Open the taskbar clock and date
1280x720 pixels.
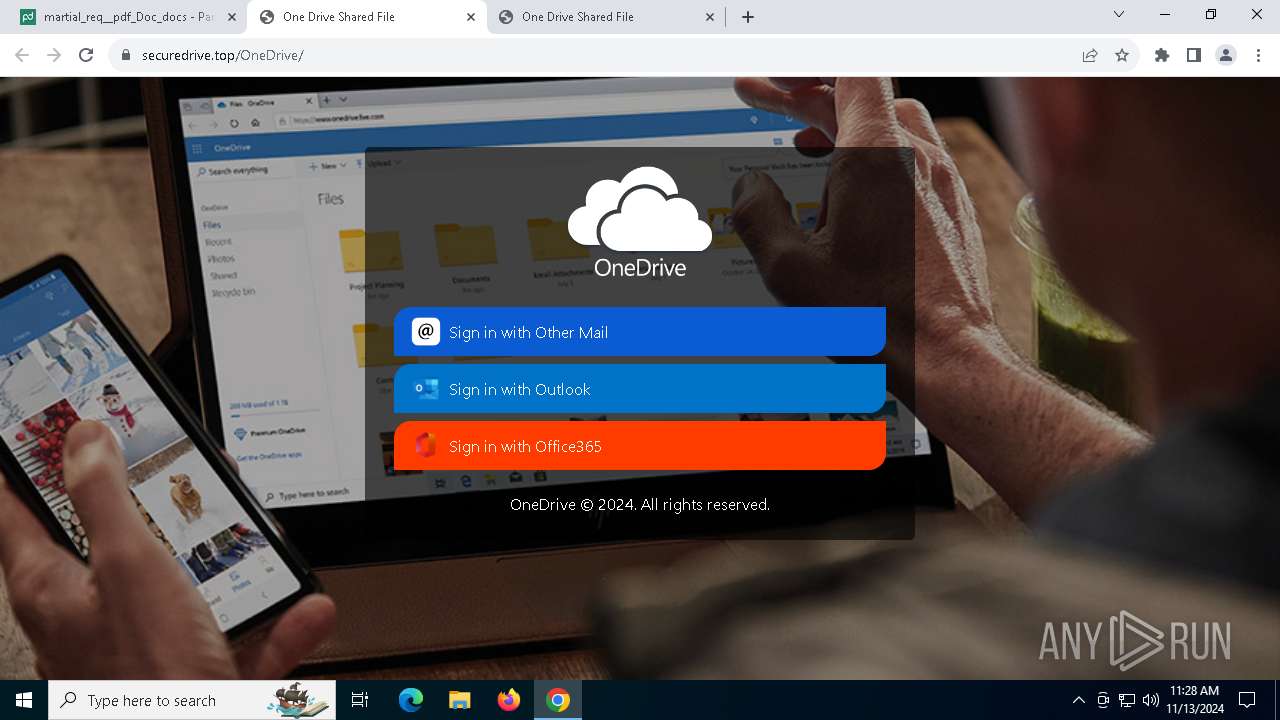[x=1194, y=700]
